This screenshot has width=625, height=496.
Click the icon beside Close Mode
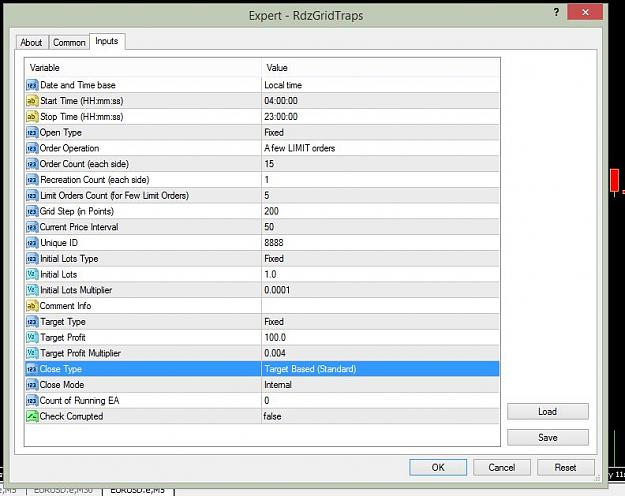pyautogui.click(x=32, y=385)
